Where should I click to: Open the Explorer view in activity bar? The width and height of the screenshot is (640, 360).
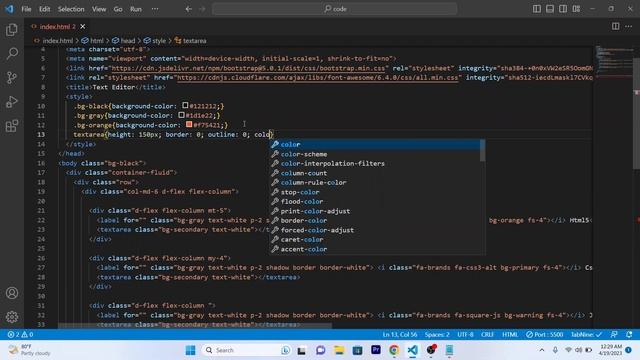pyautogui.click(x=12, y=30)
